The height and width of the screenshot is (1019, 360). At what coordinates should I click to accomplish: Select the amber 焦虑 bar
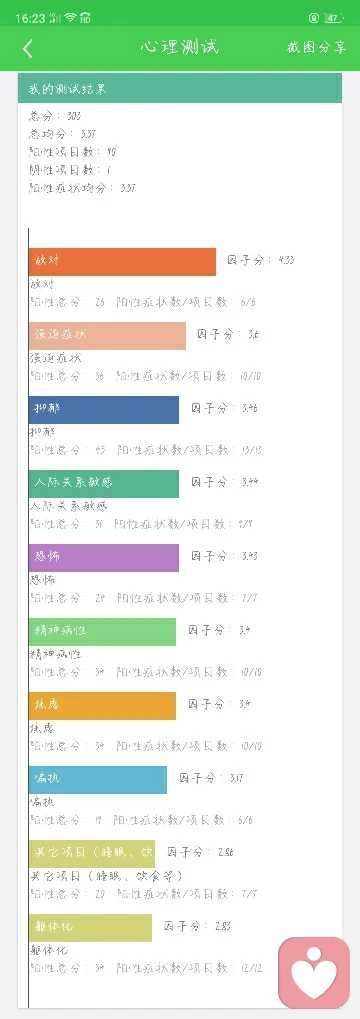coord(103,706)
